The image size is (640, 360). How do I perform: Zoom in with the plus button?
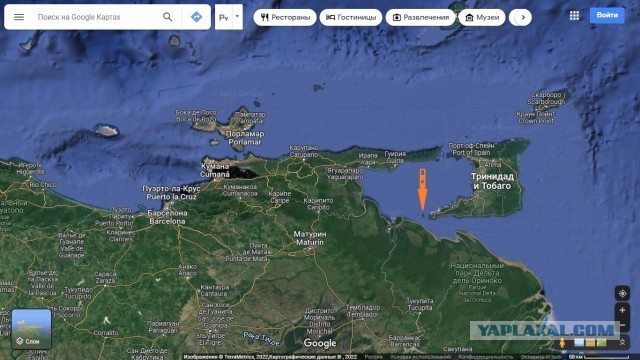(x=622, y=311)
